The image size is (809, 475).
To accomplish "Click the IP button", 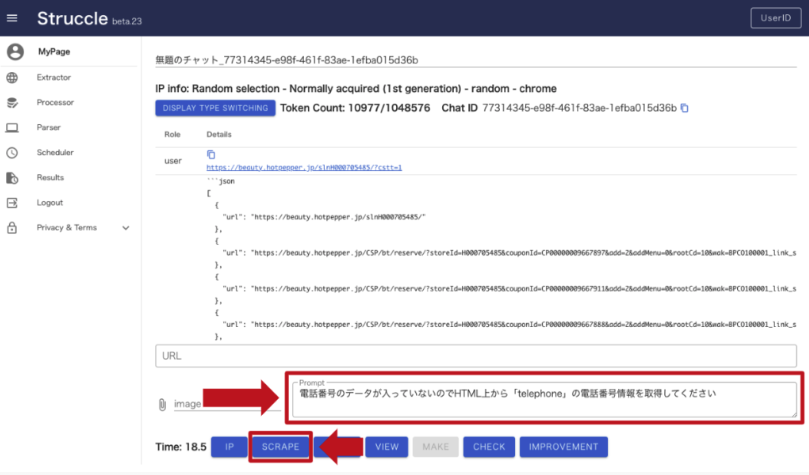I will 229,447.
